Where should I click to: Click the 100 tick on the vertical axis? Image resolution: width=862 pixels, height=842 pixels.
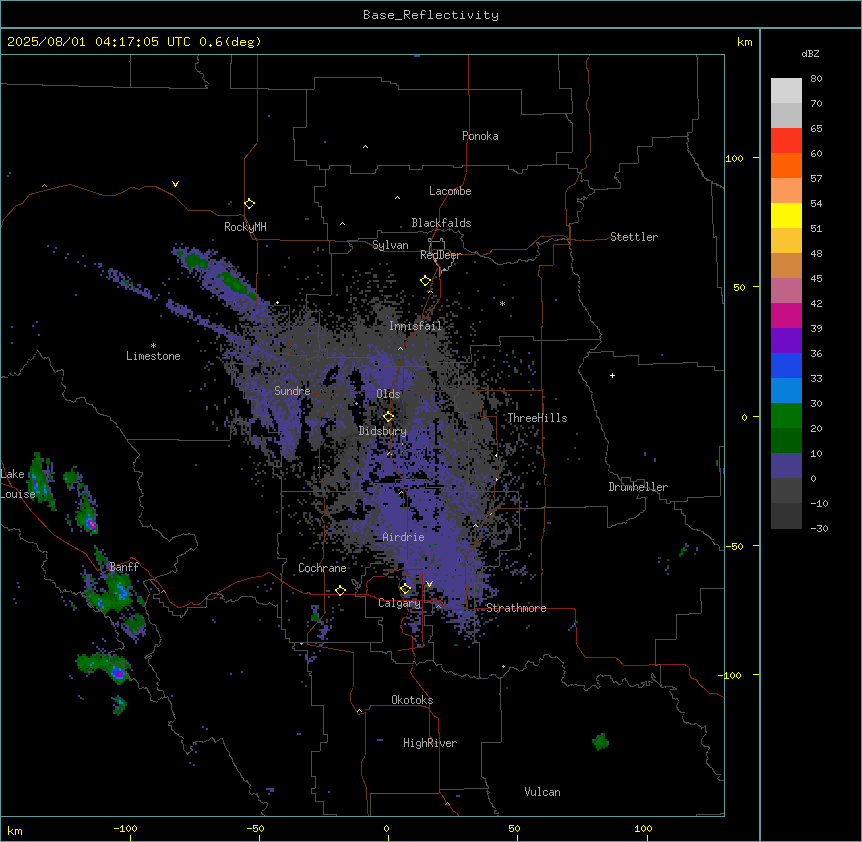tap(734, 158)
